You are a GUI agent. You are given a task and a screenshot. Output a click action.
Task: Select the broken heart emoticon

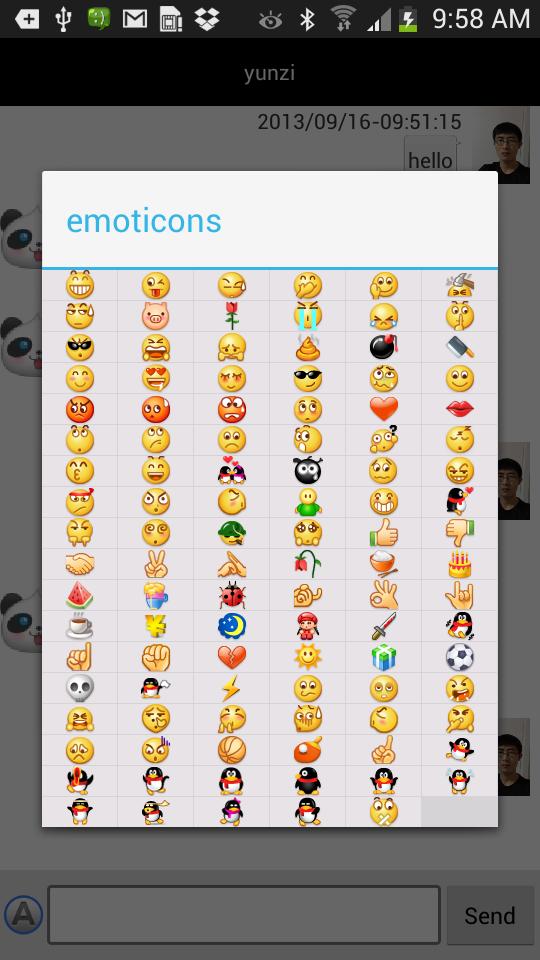click(231, 656)
